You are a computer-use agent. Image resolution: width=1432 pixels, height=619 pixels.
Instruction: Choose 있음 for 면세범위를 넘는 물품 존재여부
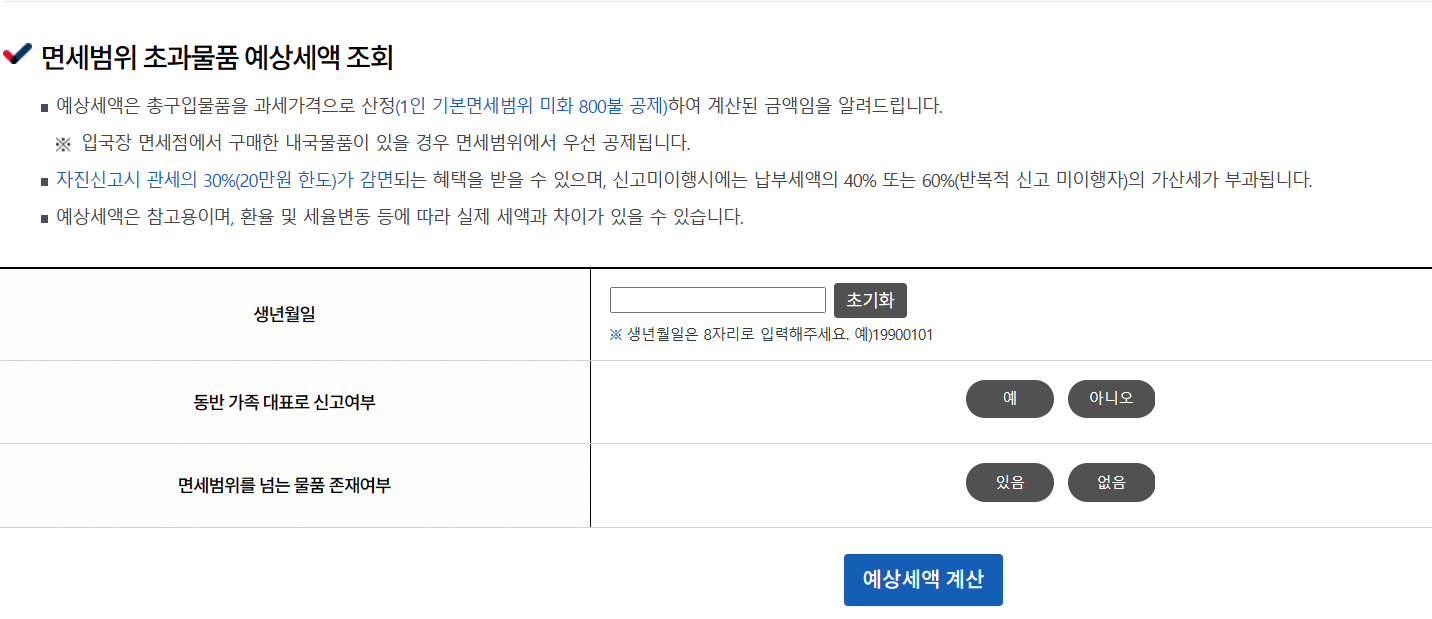tap(1009, 482)
